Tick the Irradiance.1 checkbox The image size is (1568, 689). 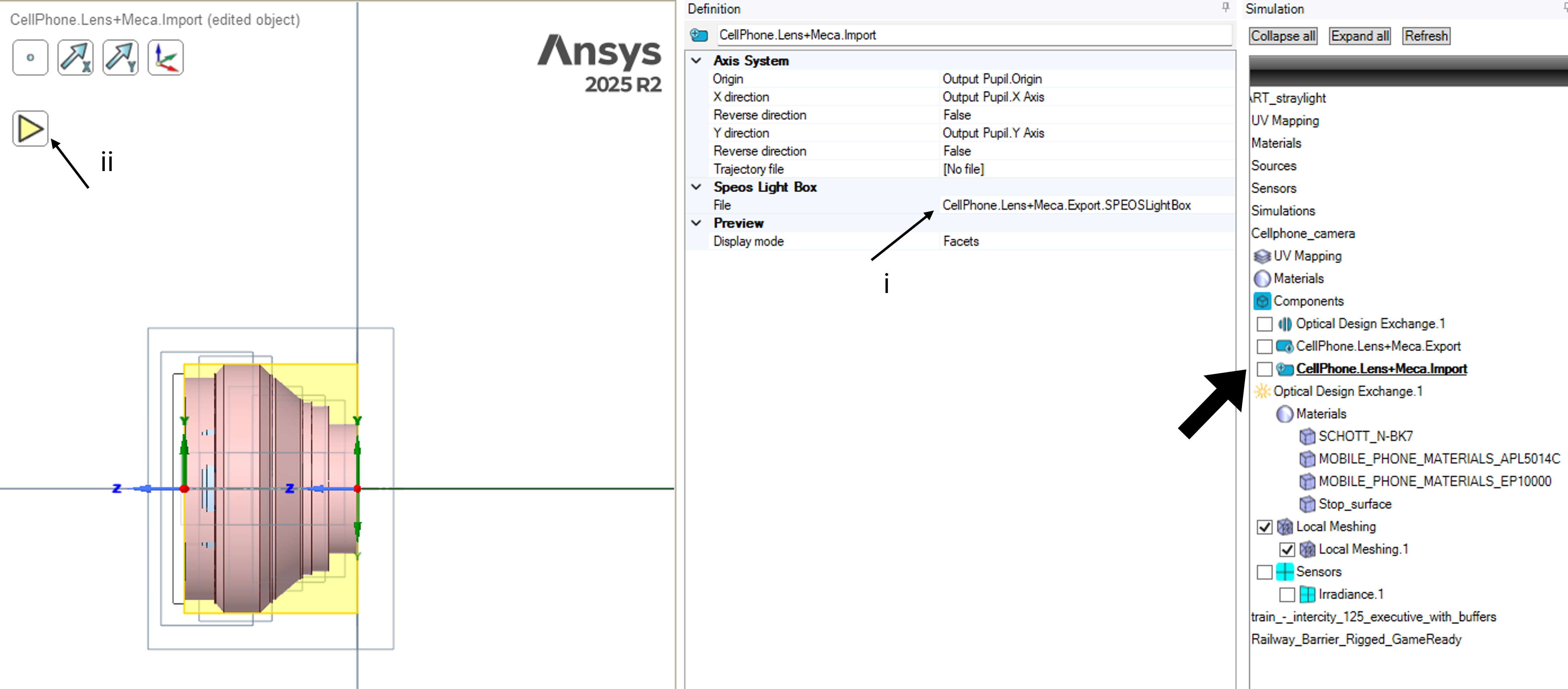1287,594
